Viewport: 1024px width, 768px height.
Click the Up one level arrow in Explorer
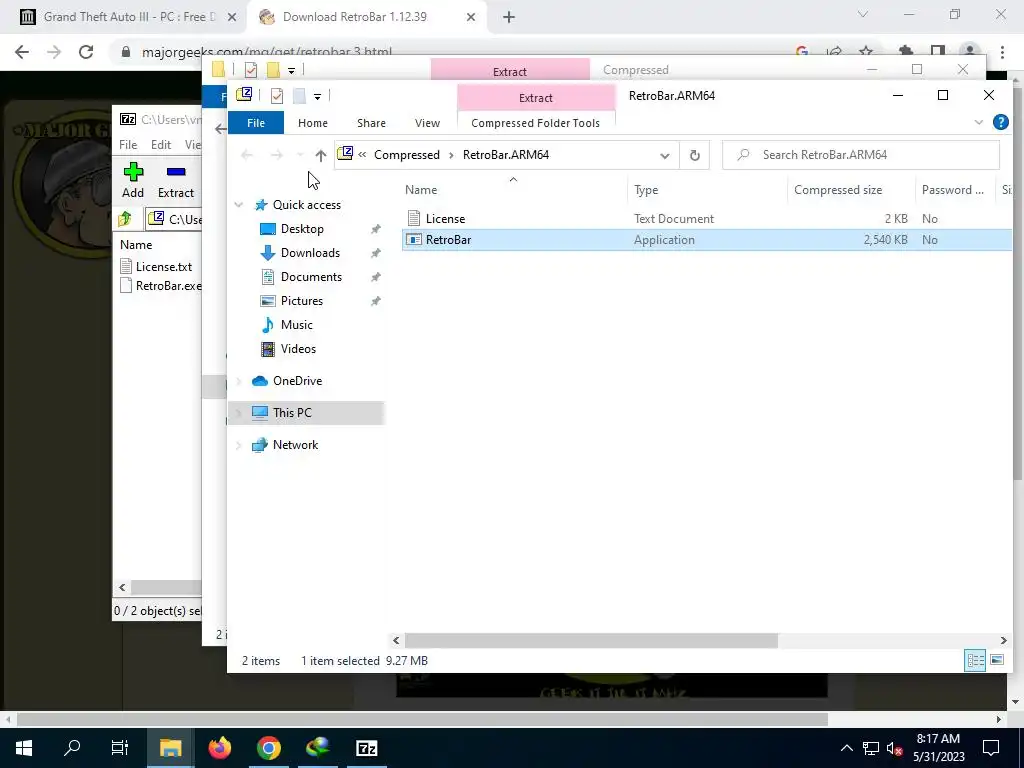(x=320, y=155)
